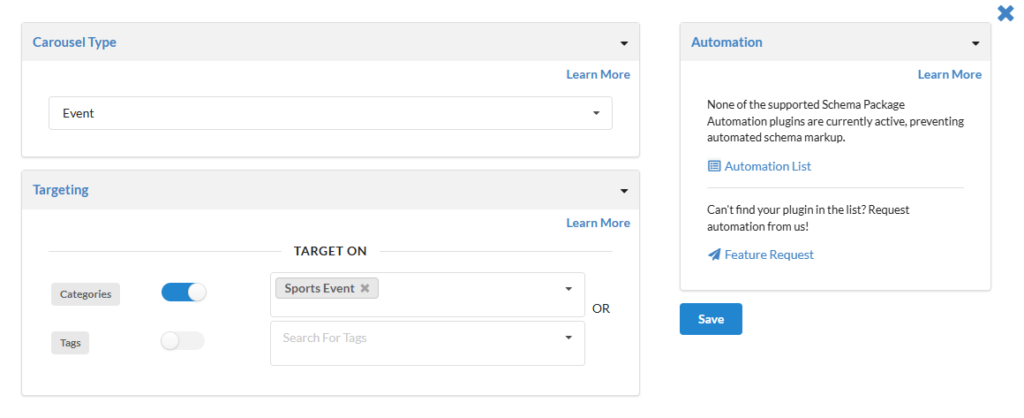Click the paper plane Feature Request icon
This screenshot has height=418, width=1024.
[714, 255]
